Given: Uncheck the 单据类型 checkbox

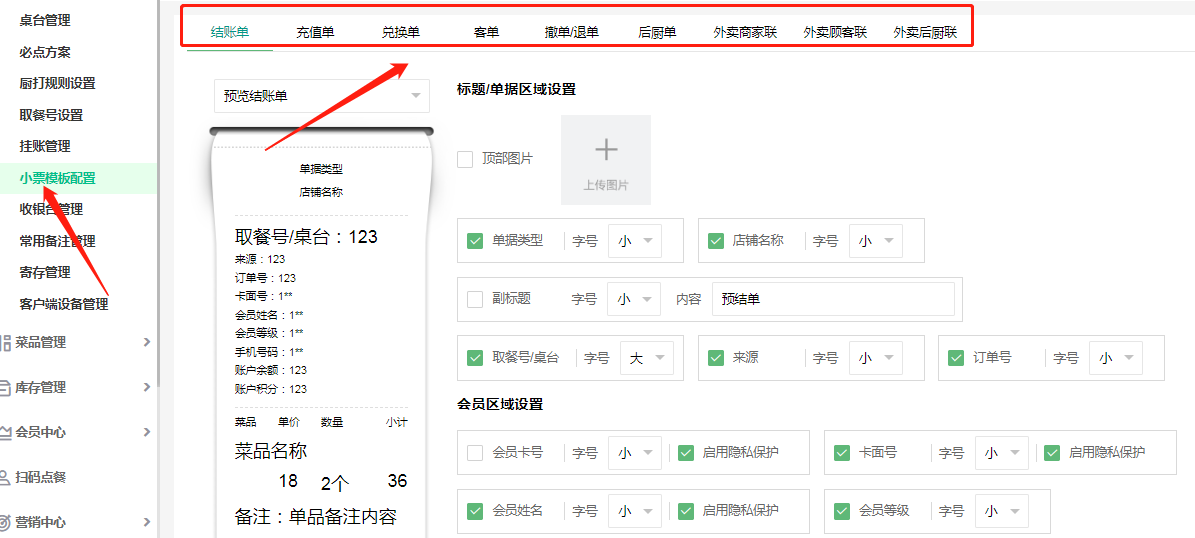Looking at the screenshot, I should click(475, 241).
